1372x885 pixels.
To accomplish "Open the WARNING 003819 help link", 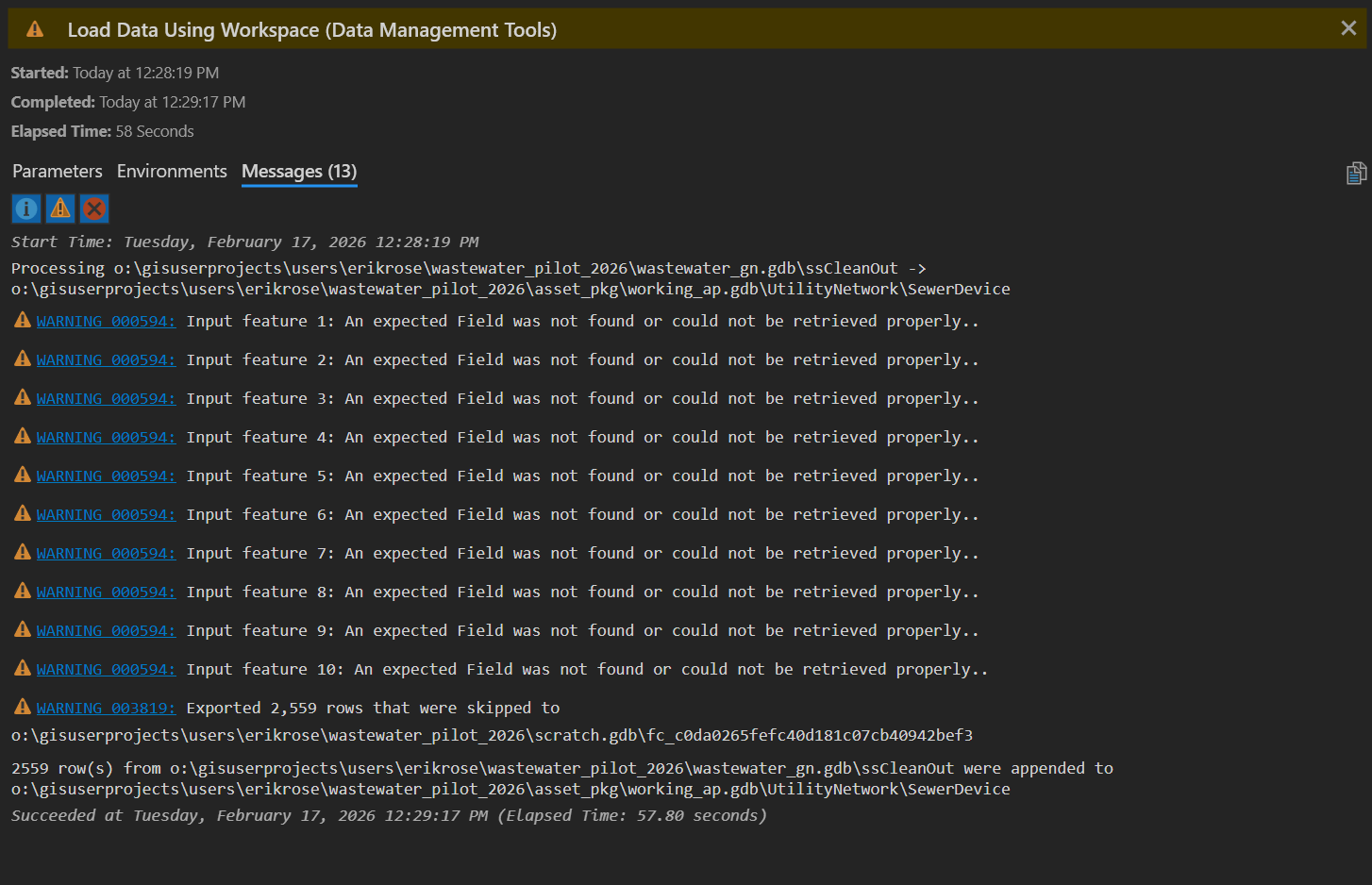I will click(x=105, y=707).
